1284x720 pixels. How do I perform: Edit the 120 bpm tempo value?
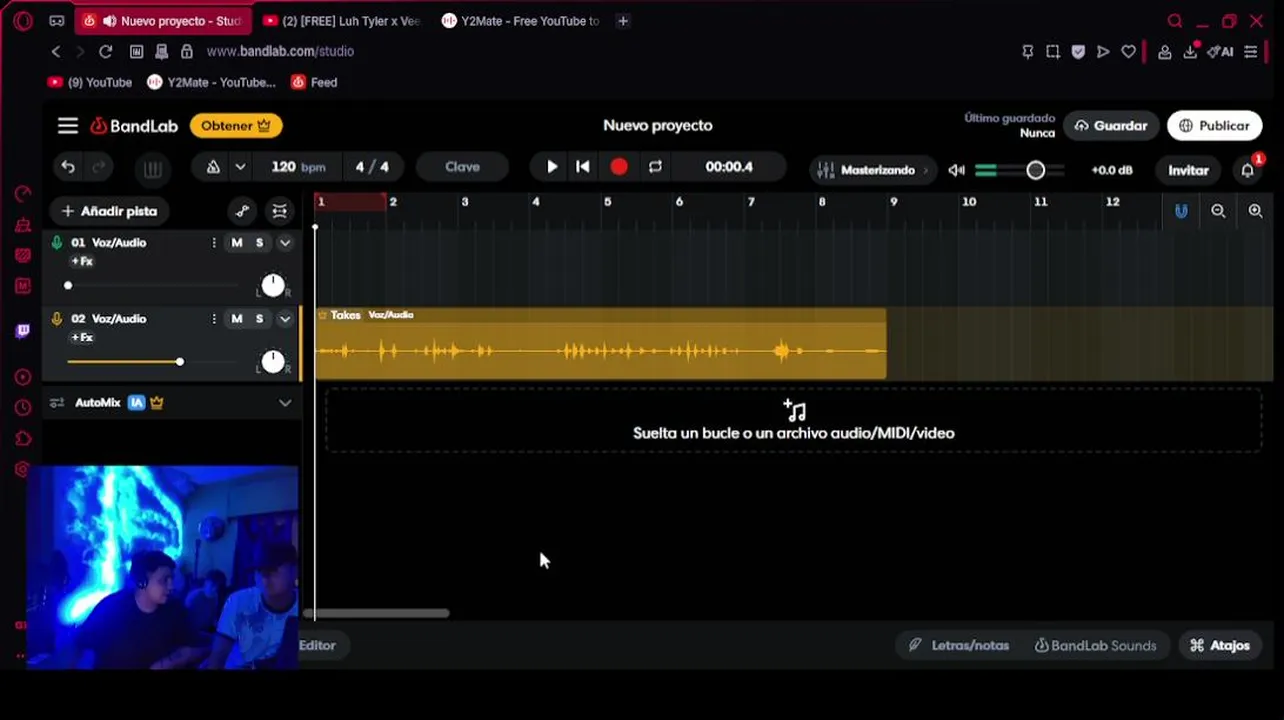point(298,167)
